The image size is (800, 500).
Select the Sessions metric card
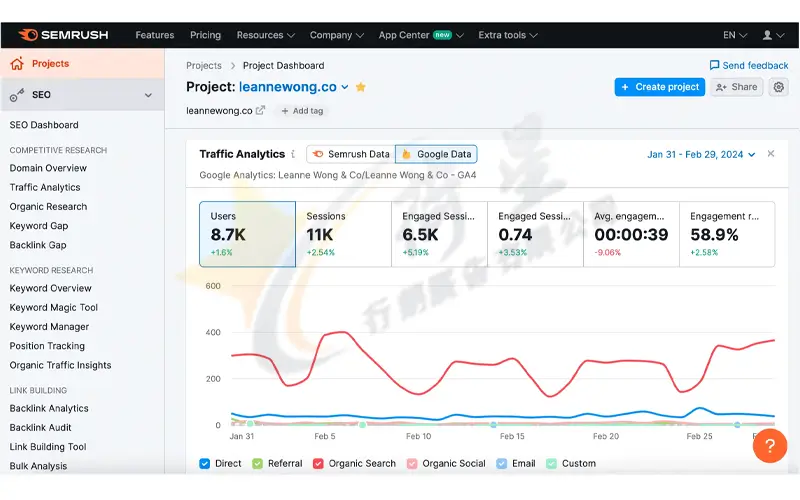point(343,234)
